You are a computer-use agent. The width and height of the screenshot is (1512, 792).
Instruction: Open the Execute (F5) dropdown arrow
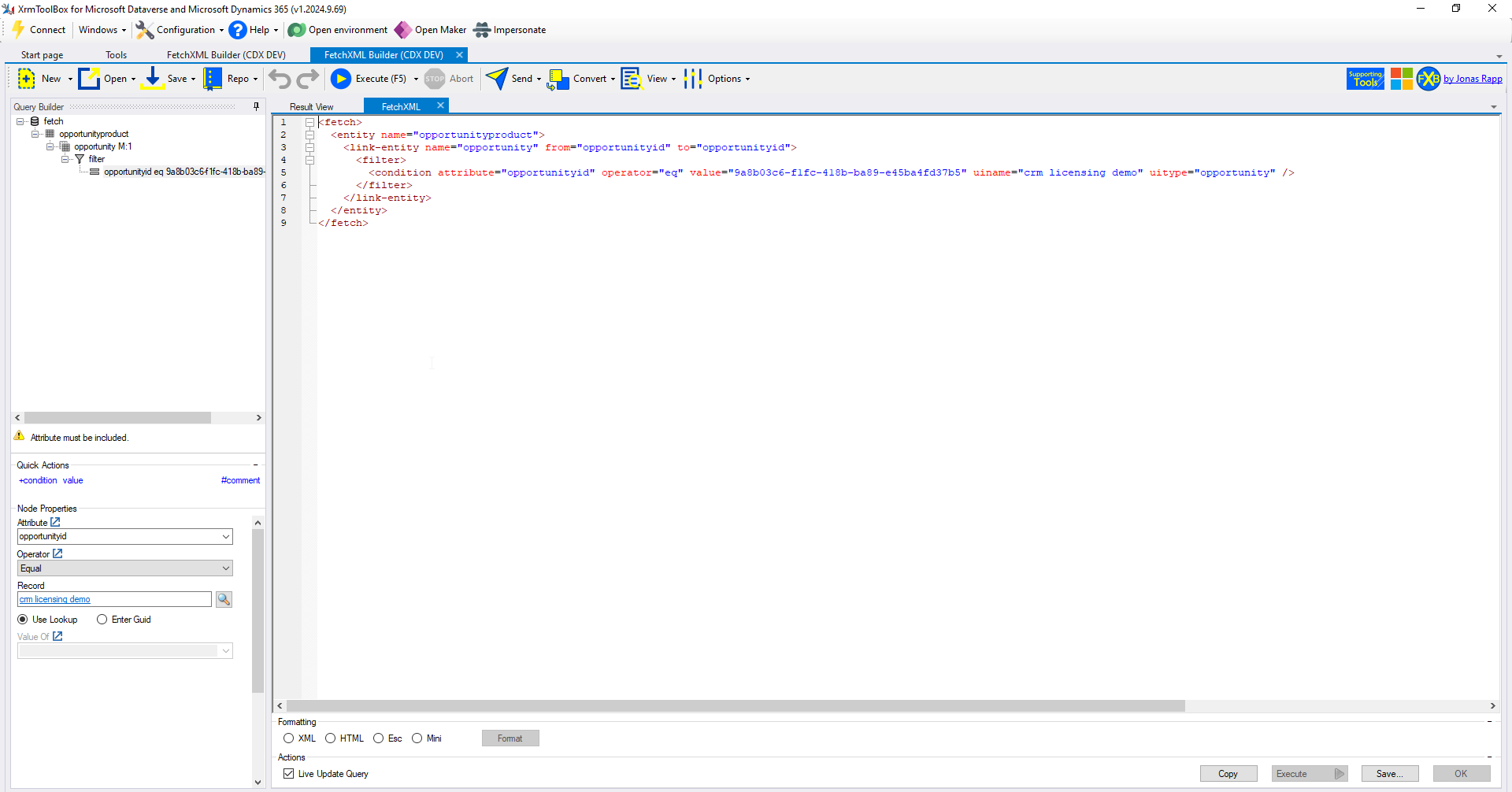416,79
